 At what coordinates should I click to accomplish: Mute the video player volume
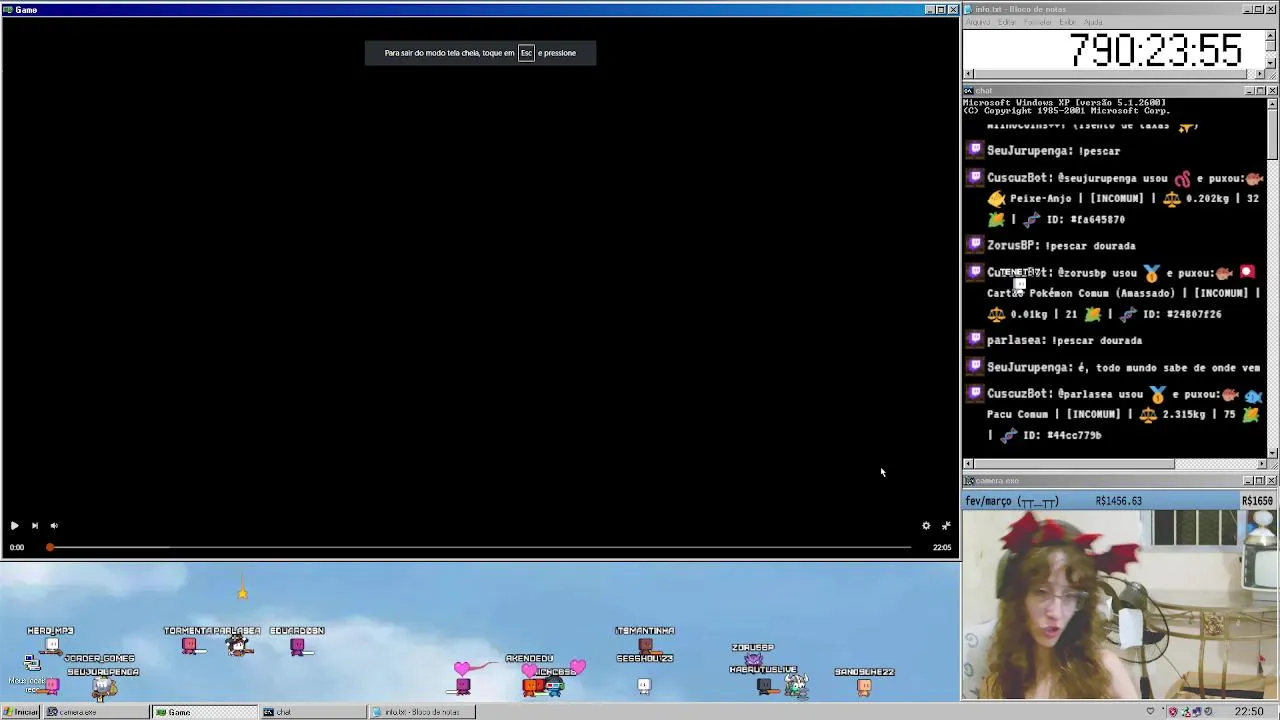click(54, 526)
